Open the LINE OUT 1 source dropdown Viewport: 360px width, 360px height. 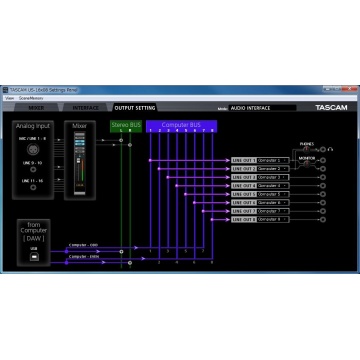[x=273, y=160]
